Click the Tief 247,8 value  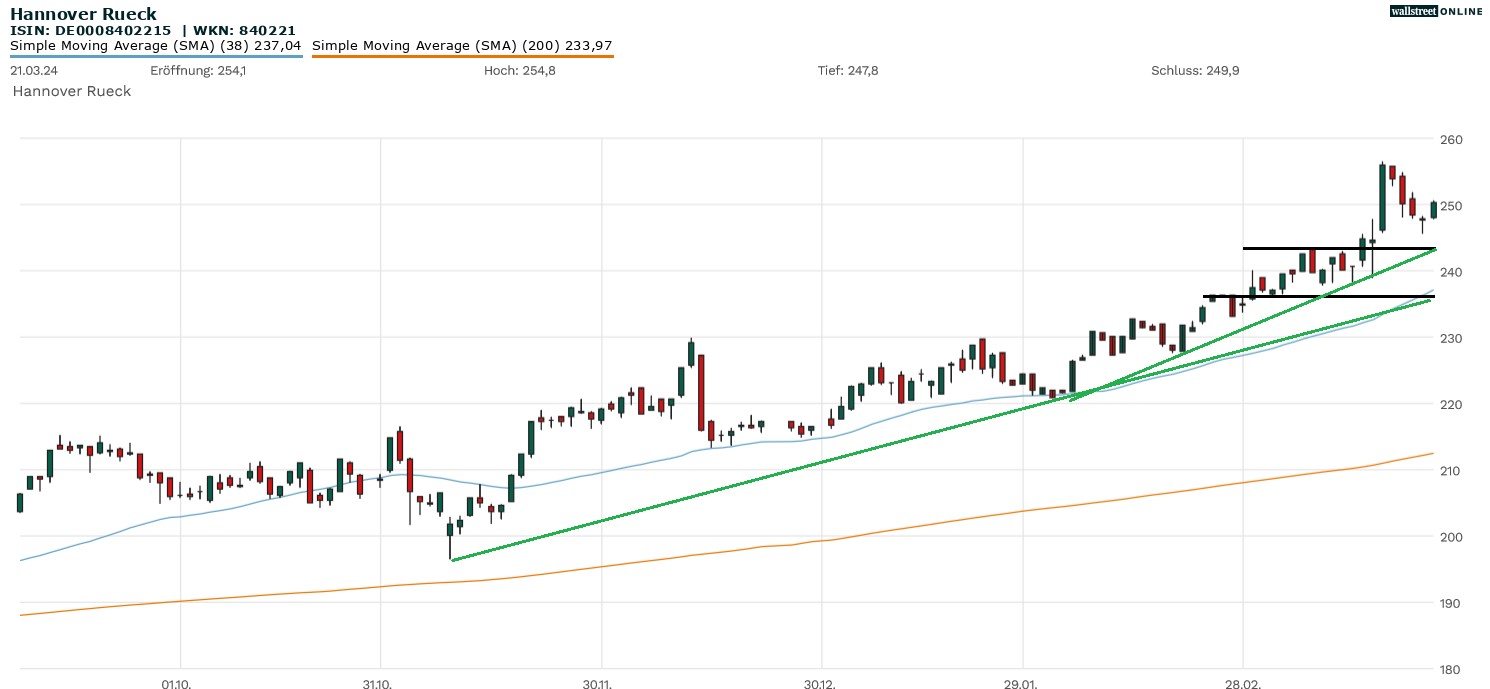coord(848,70)
